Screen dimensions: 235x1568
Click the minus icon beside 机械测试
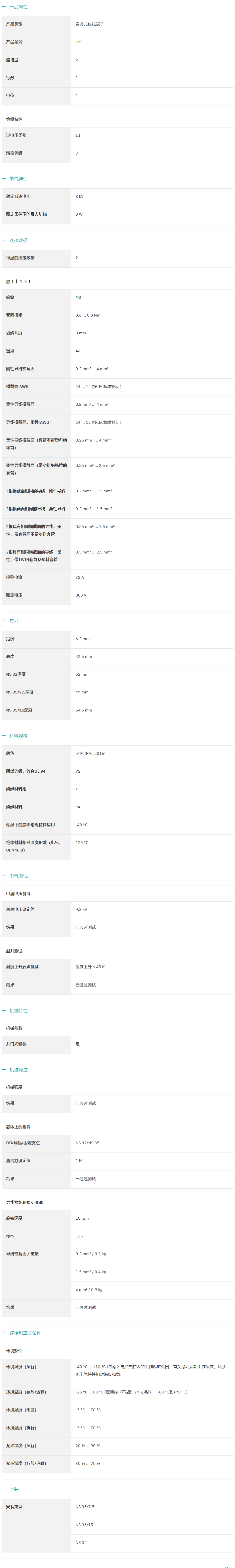pos(4,1069)
